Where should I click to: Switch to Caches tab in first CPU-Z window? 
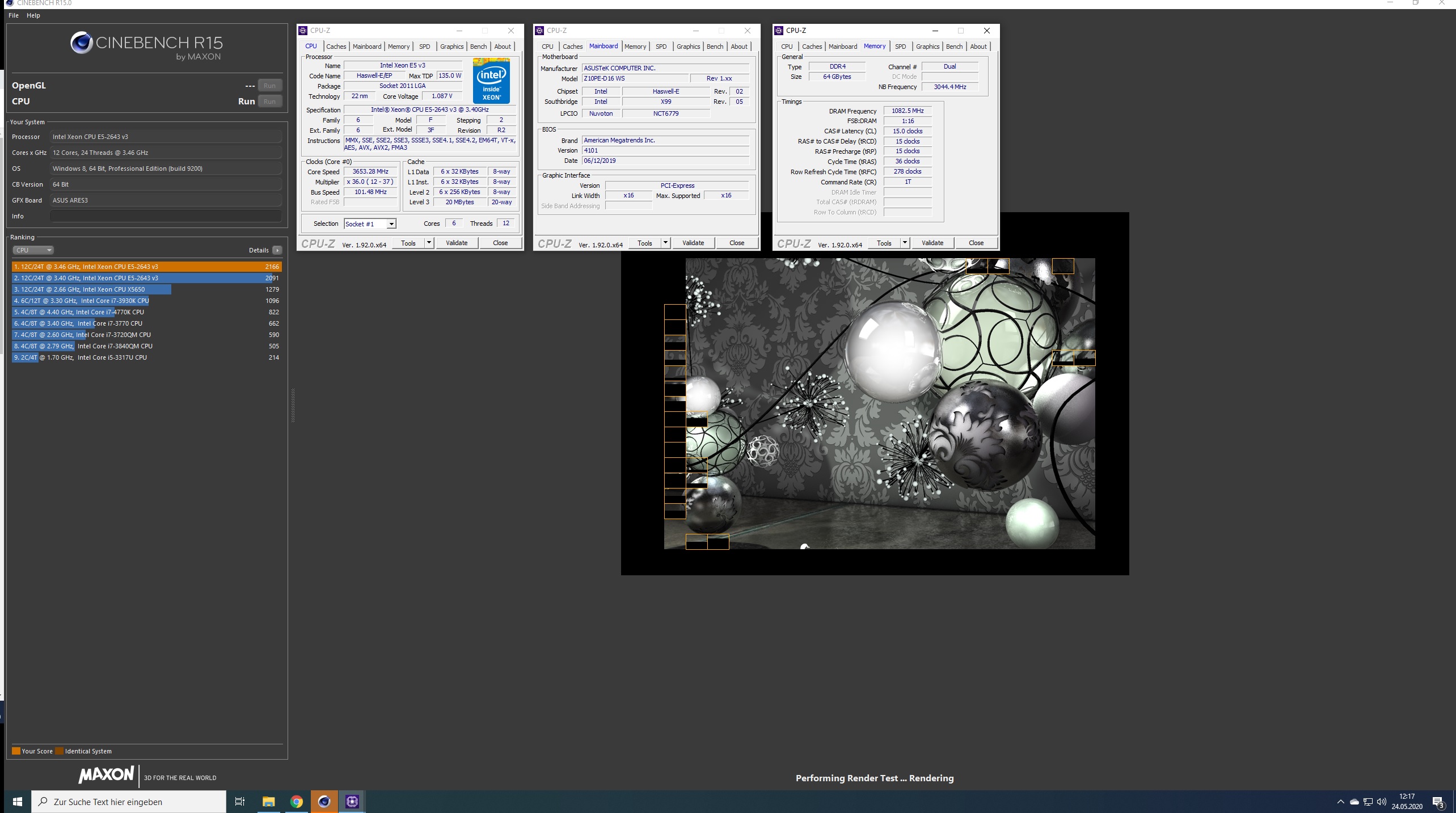coord(336,47)
